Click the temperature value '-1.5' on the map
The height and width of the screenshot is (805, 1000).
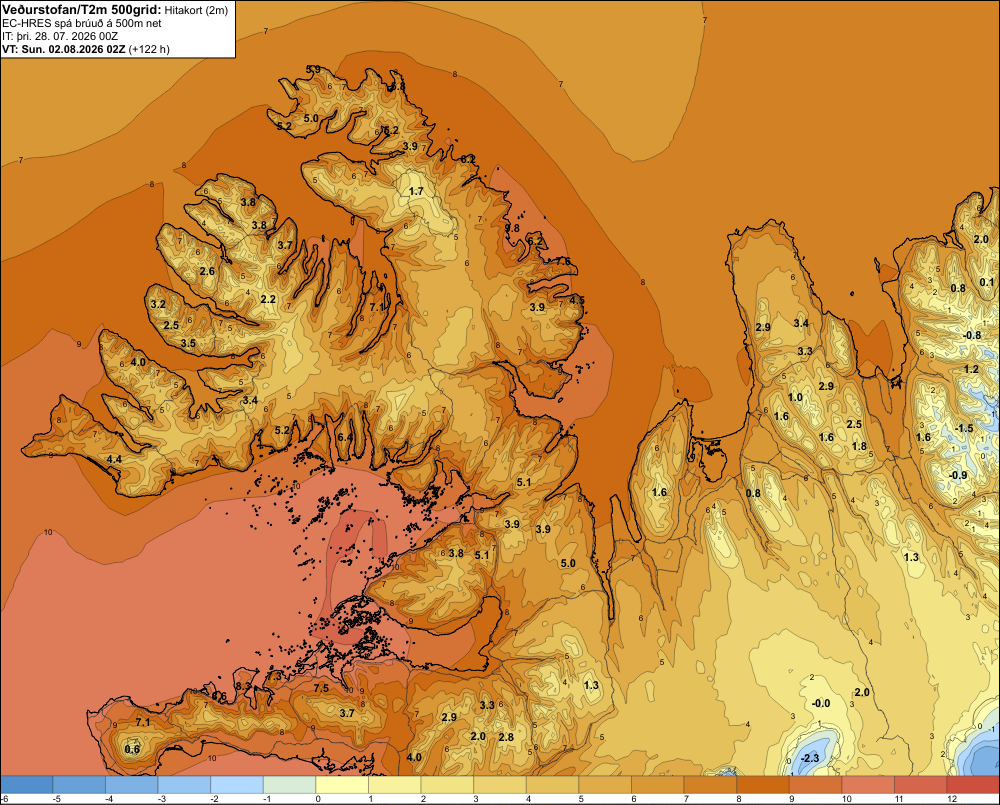point(964,428)
